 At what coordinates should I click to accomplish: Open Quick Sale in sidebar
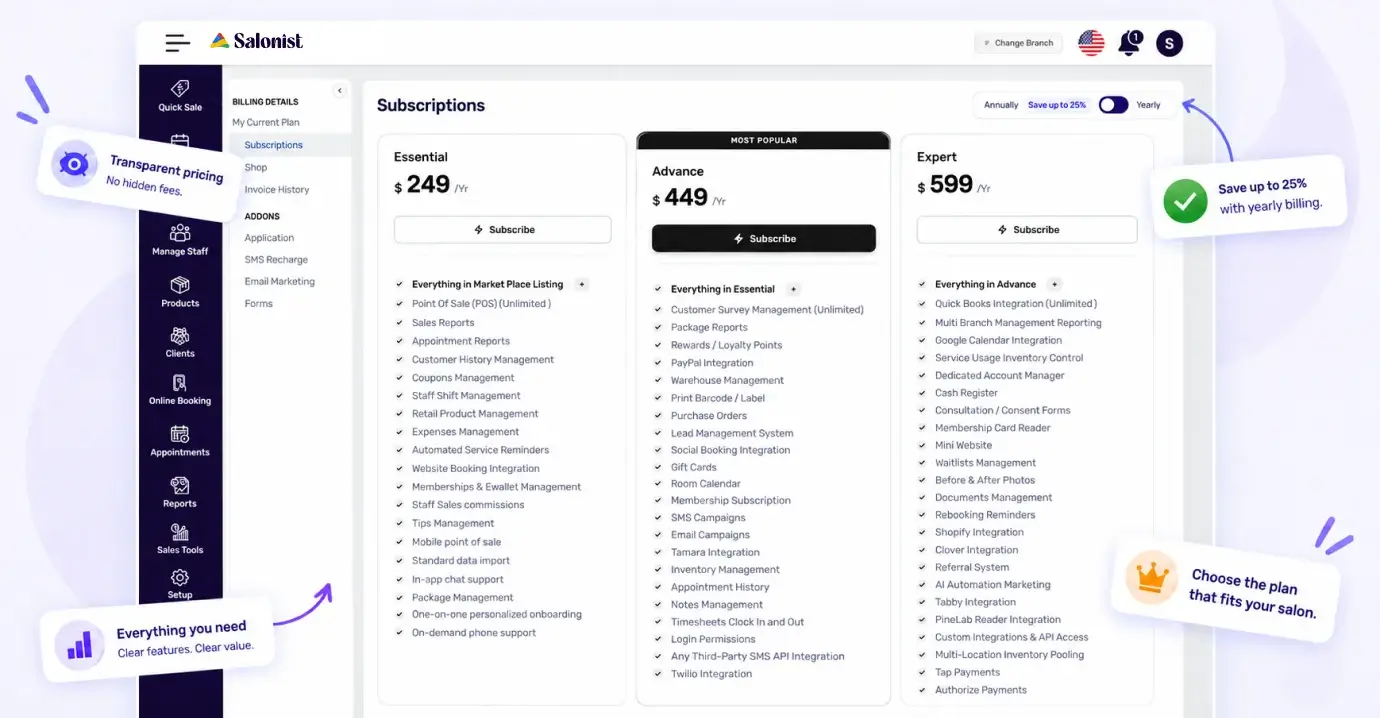coord(180,96)
